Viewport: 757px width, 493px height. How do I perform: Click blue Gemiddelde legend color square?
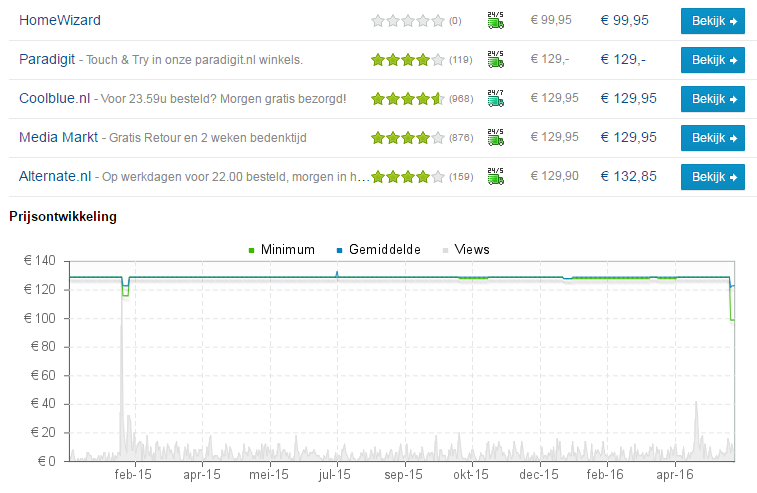(339, 250)
